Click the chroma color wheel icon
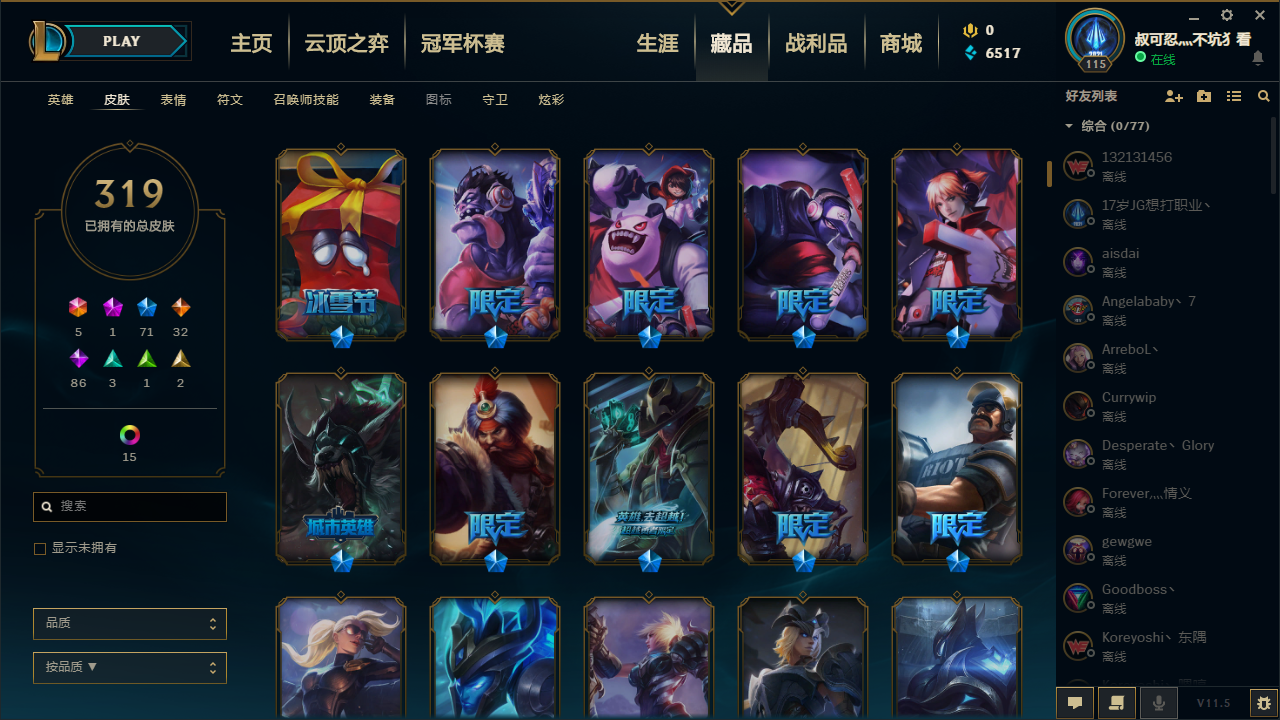The width and height of the screenshot is (1280, 720). coord(130,435)
